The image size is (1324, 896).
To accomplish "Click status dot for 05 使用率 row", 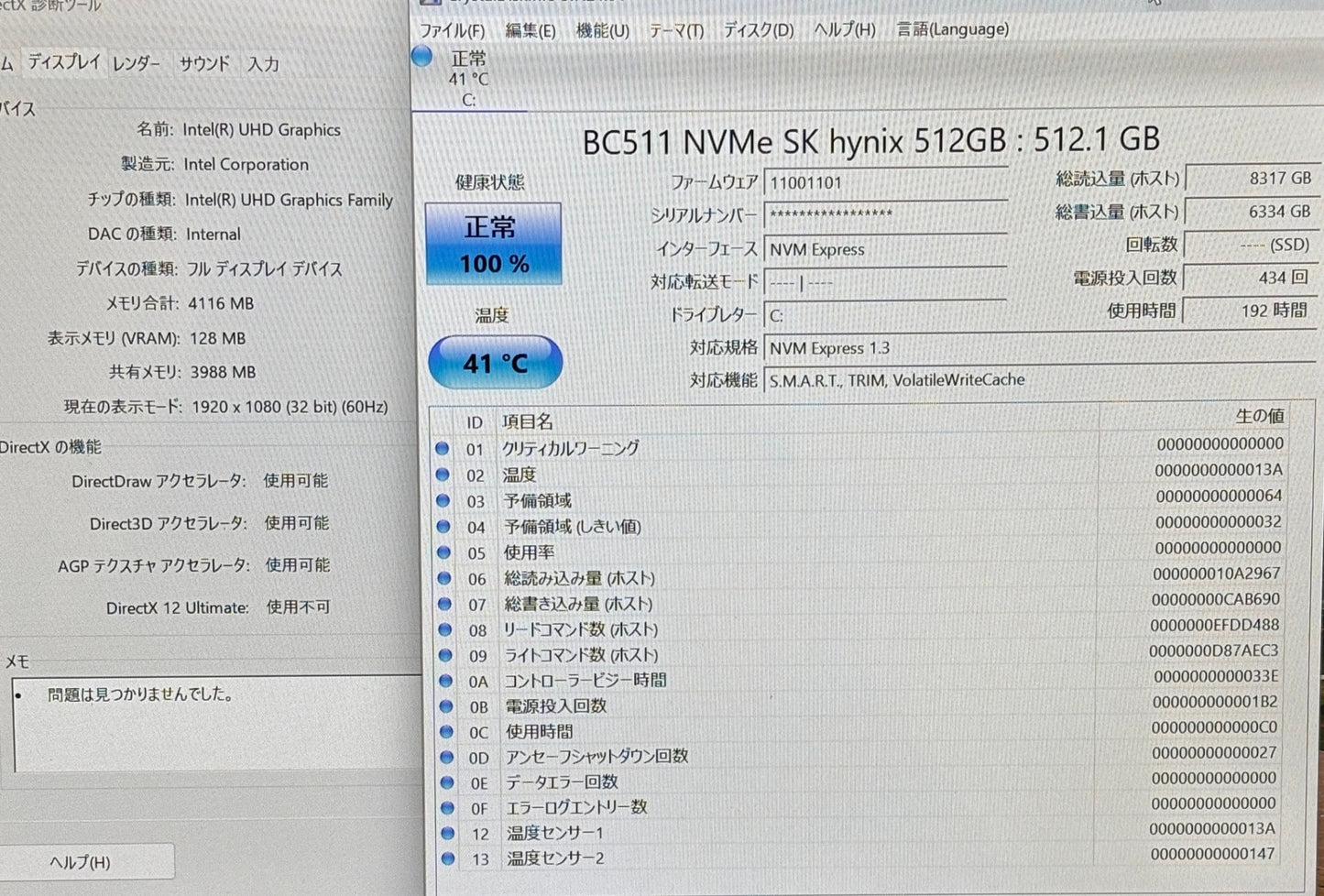I will pos(444,552).
